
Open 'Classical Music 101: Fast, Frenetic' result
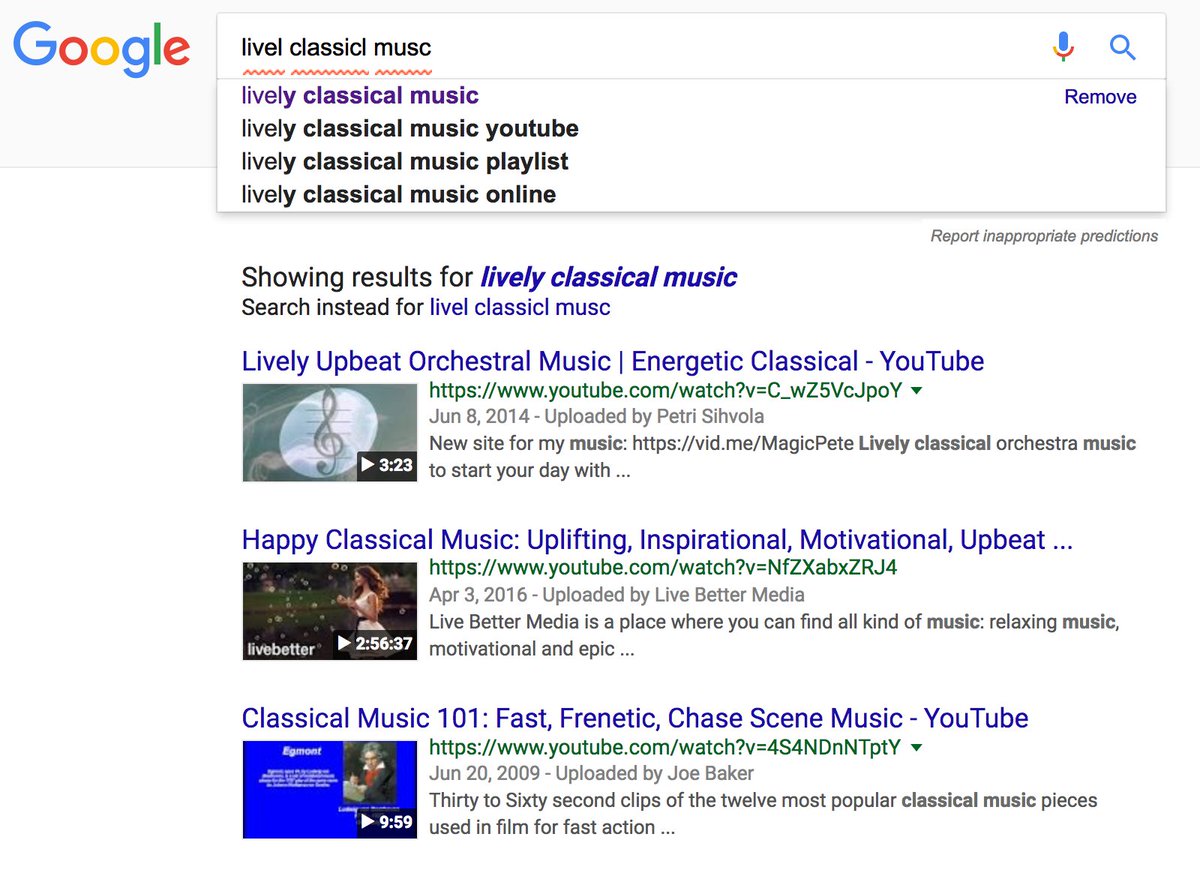coord(635,718)
